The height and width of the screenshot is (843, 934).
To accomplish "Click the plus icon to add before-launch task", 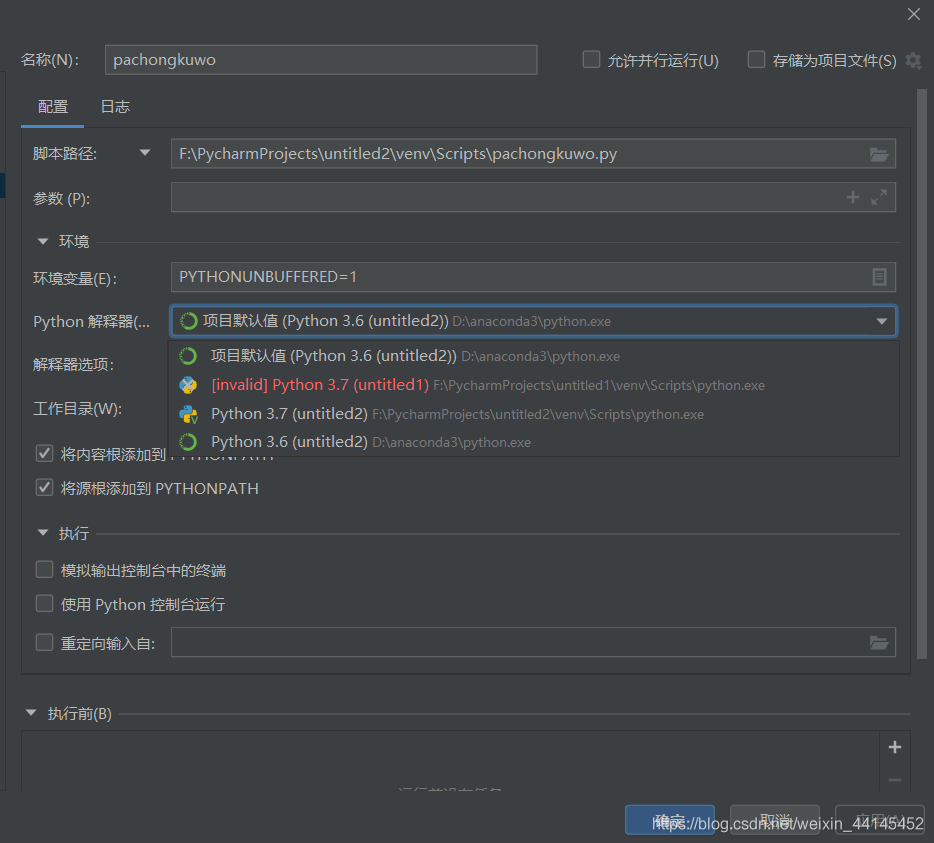I will (x=894, y=747).
